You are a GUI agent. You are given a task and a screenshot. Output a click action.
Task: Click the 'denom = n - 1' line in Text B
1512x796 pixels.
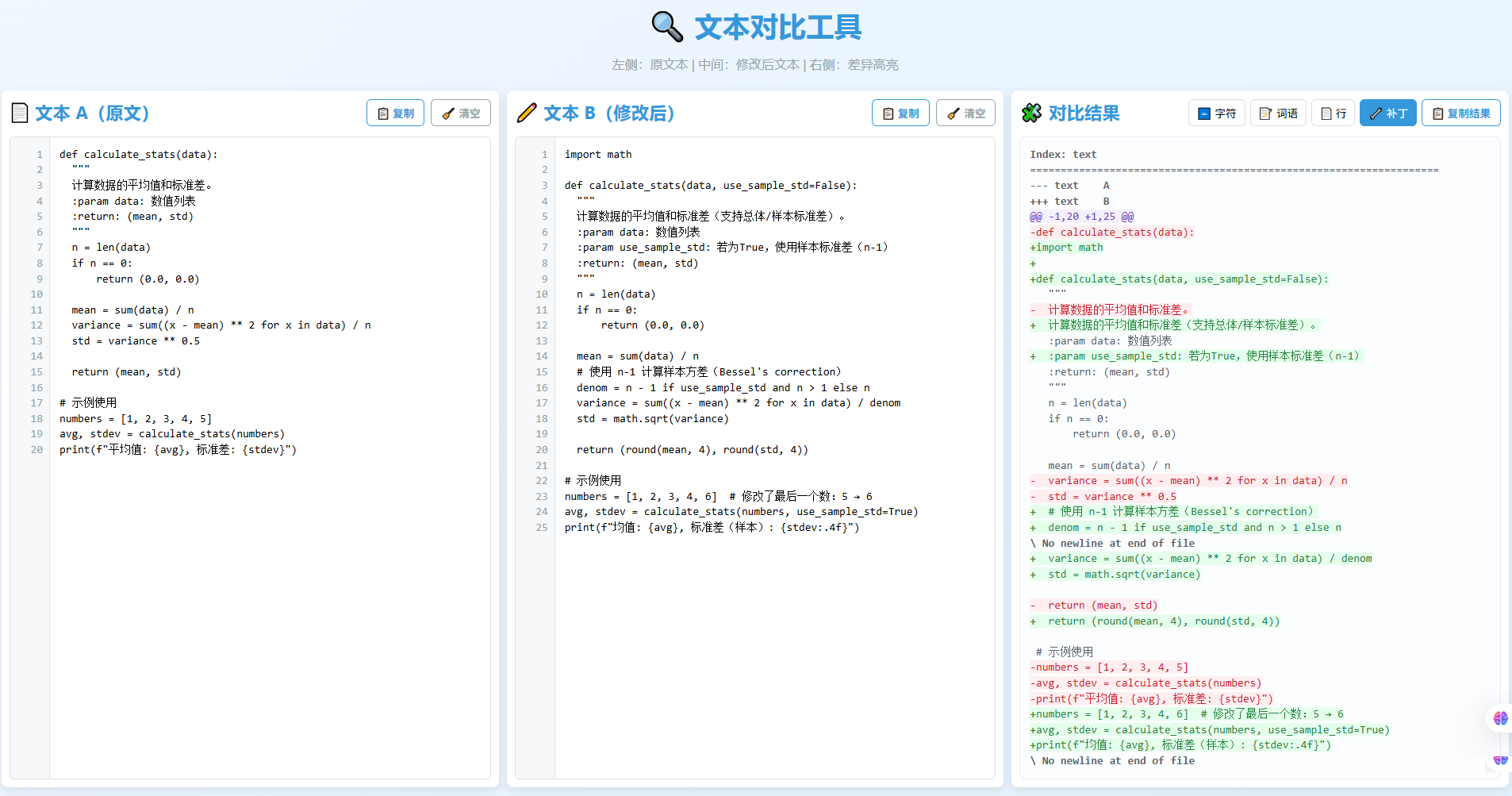723,388
